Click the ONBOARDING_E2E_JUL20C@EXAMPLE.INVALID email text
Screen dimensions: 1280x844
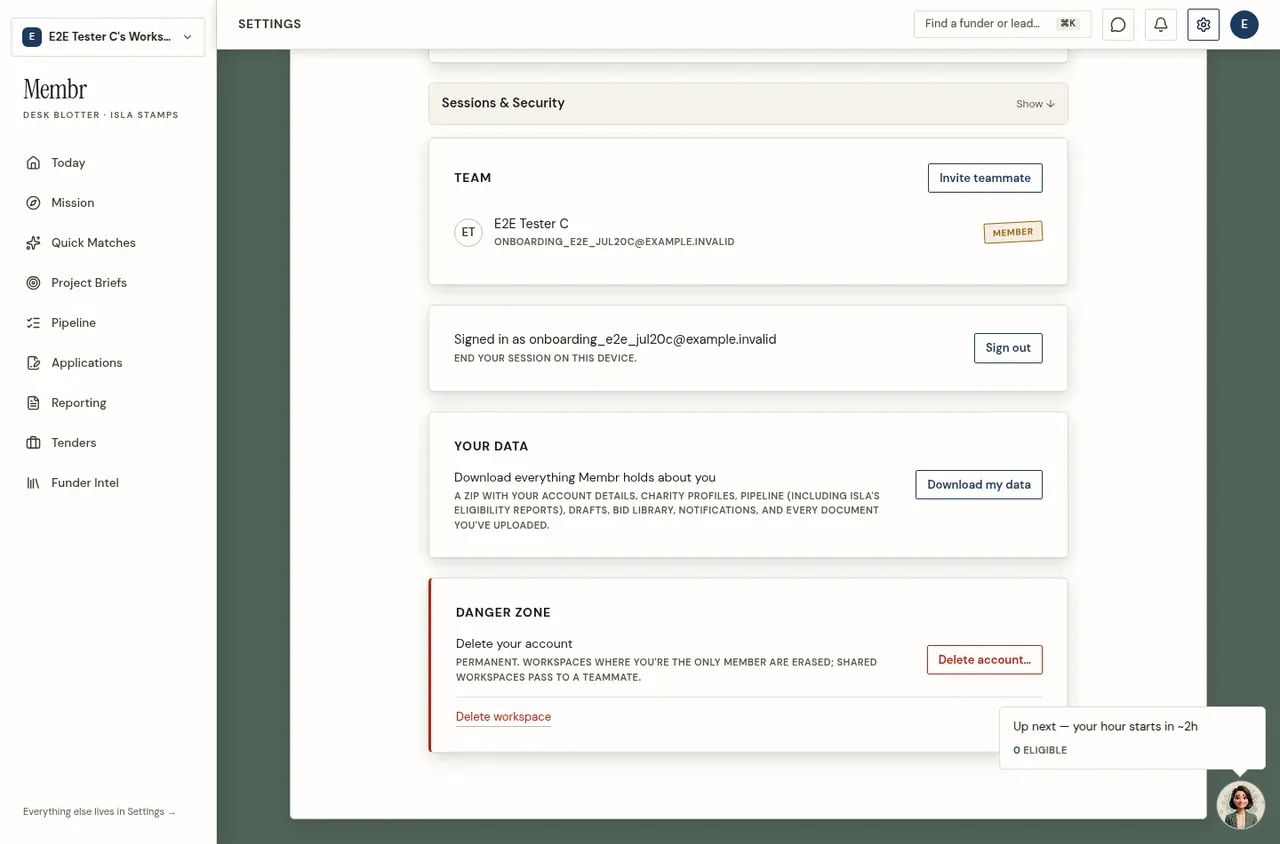click(614, 242)
